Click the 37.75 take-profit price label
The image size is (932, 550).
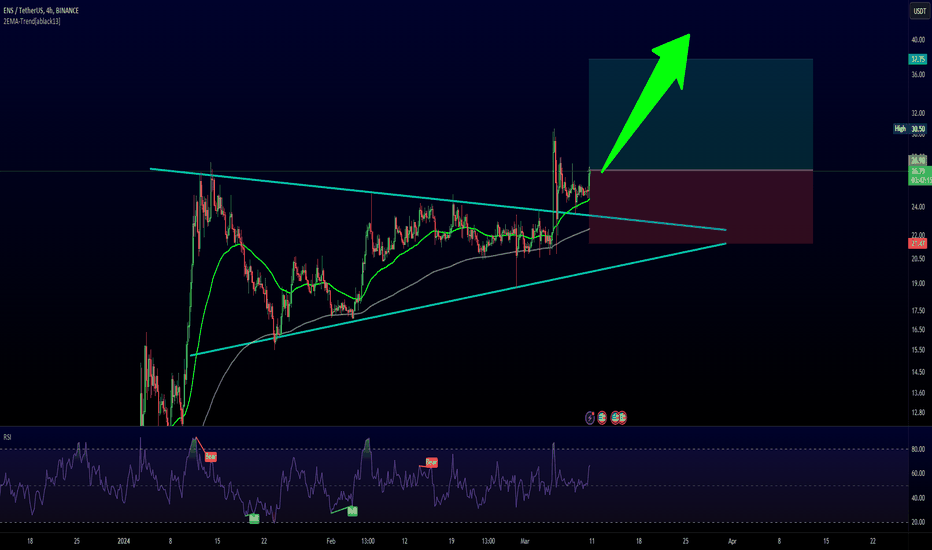918,59
